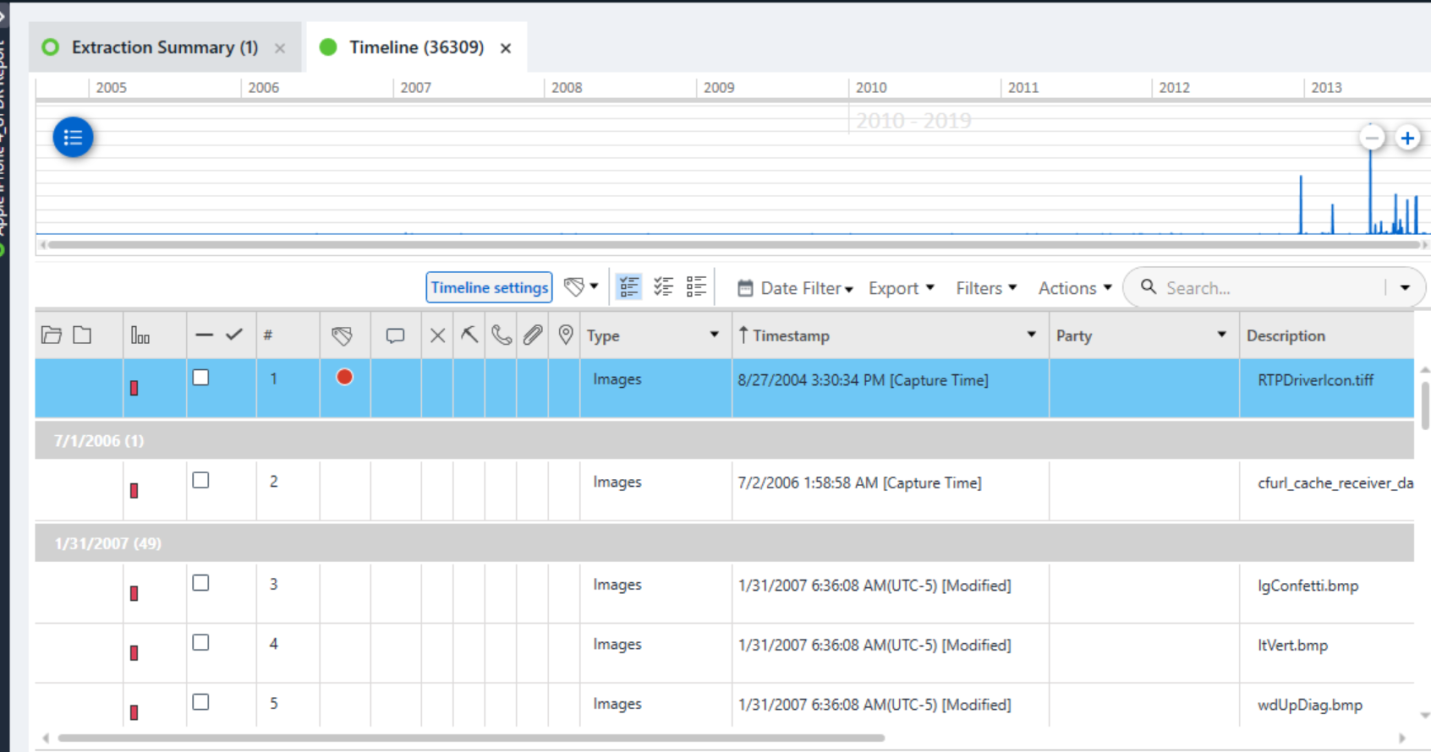1431x752 pixels.
Task: Click the comment bubble column header
Action: (x=395, y=336)
